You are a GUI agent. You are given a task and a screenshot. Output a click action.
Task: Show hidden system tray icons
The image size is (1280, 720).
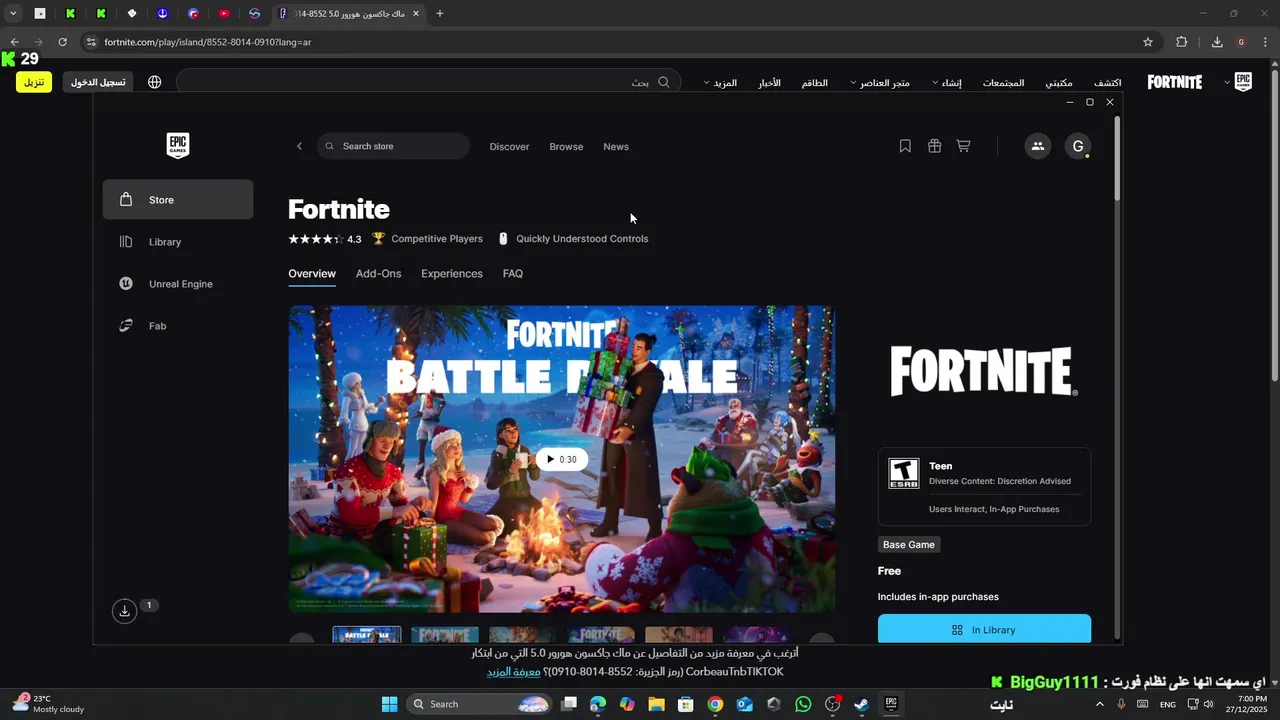point(1100,704)
